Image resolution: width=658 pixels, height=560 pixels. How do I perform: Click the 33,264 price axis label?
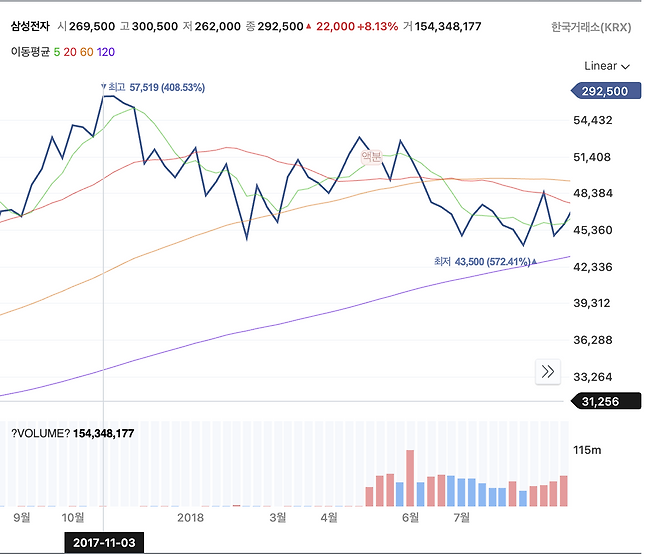click(593, 377)
